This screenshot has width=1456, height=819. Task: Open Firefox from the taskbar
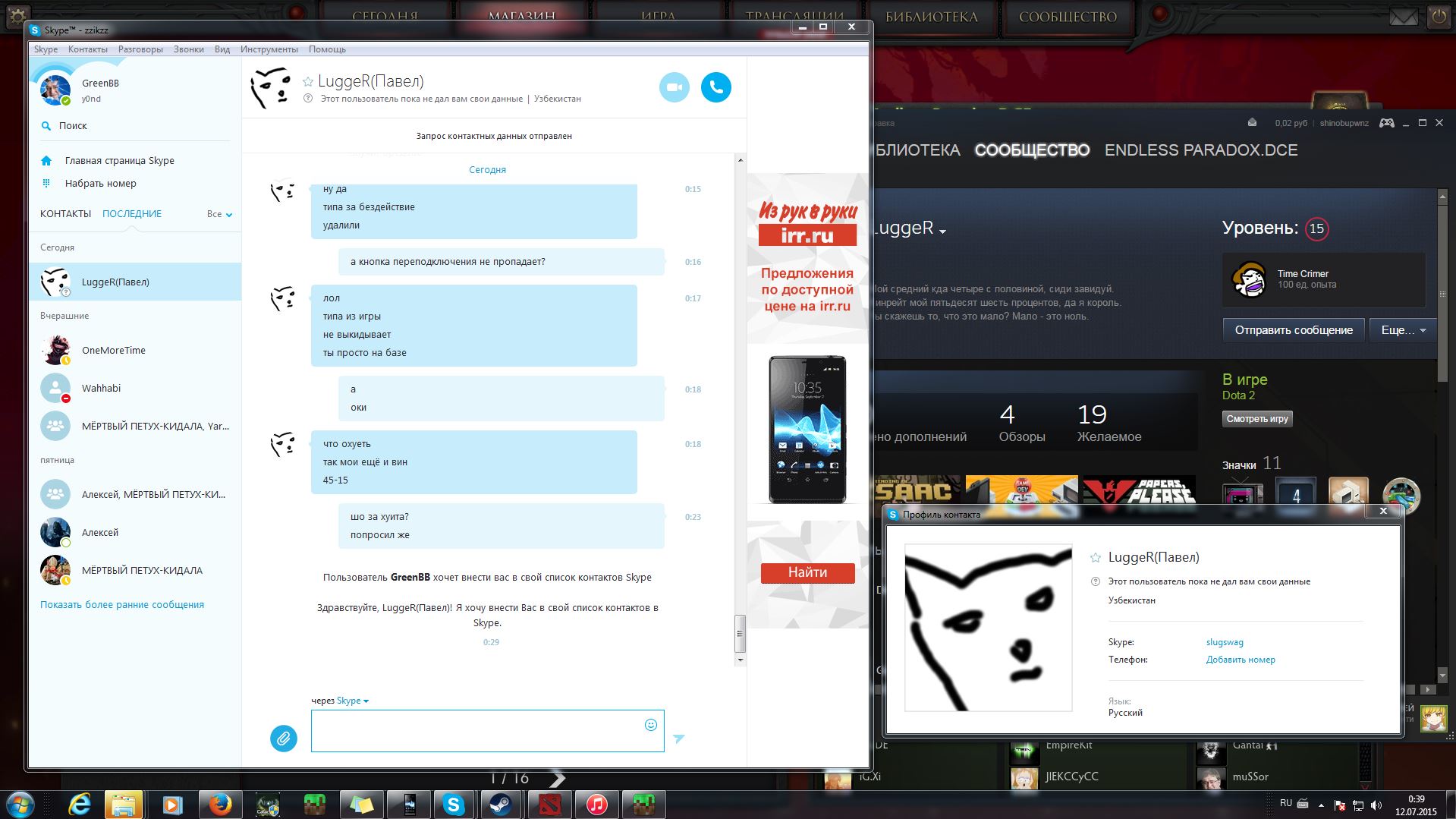point(220,804)
